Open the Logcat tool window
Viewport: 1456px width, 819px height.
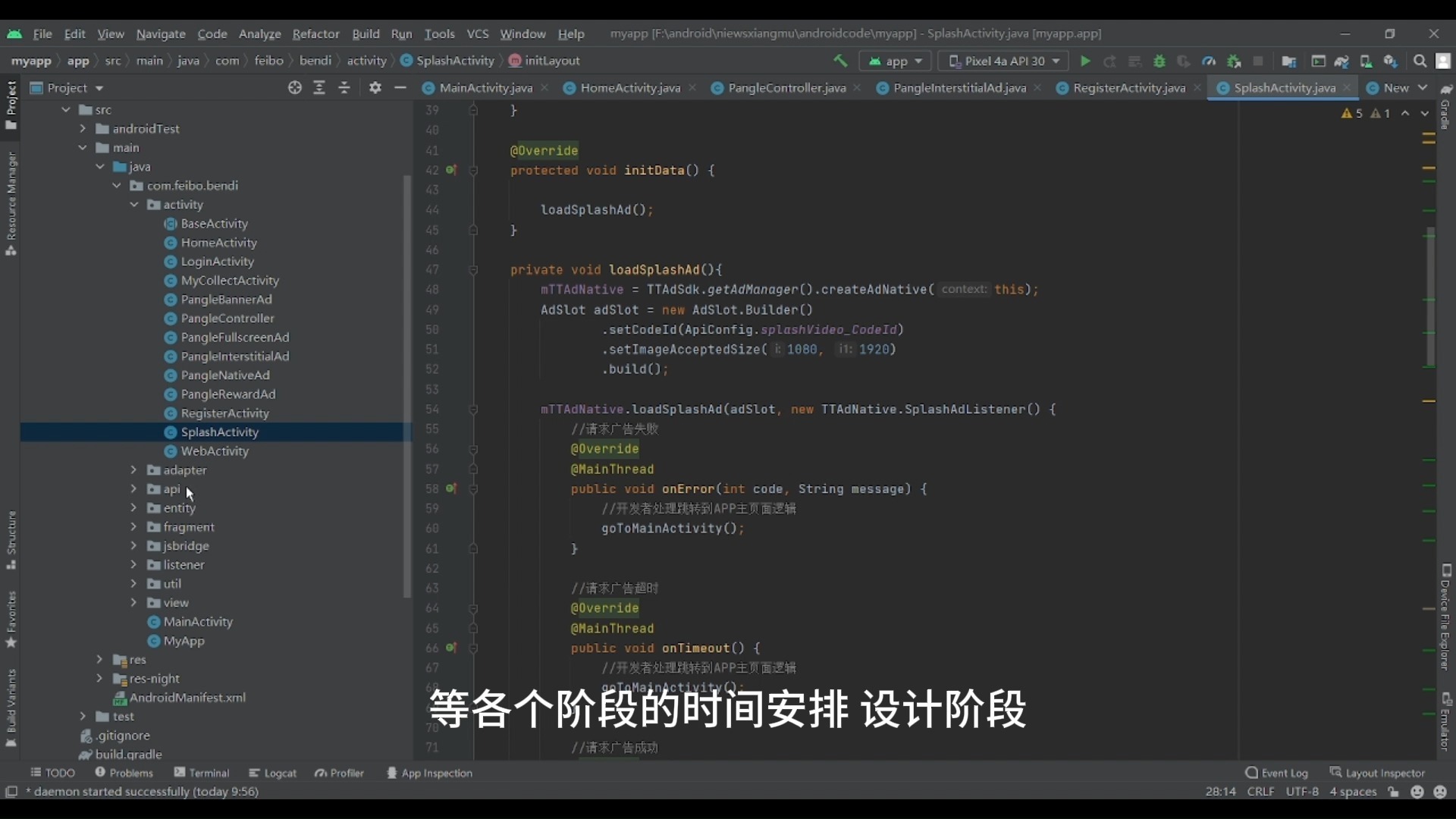pyautogui.click(x=273, y=773)
